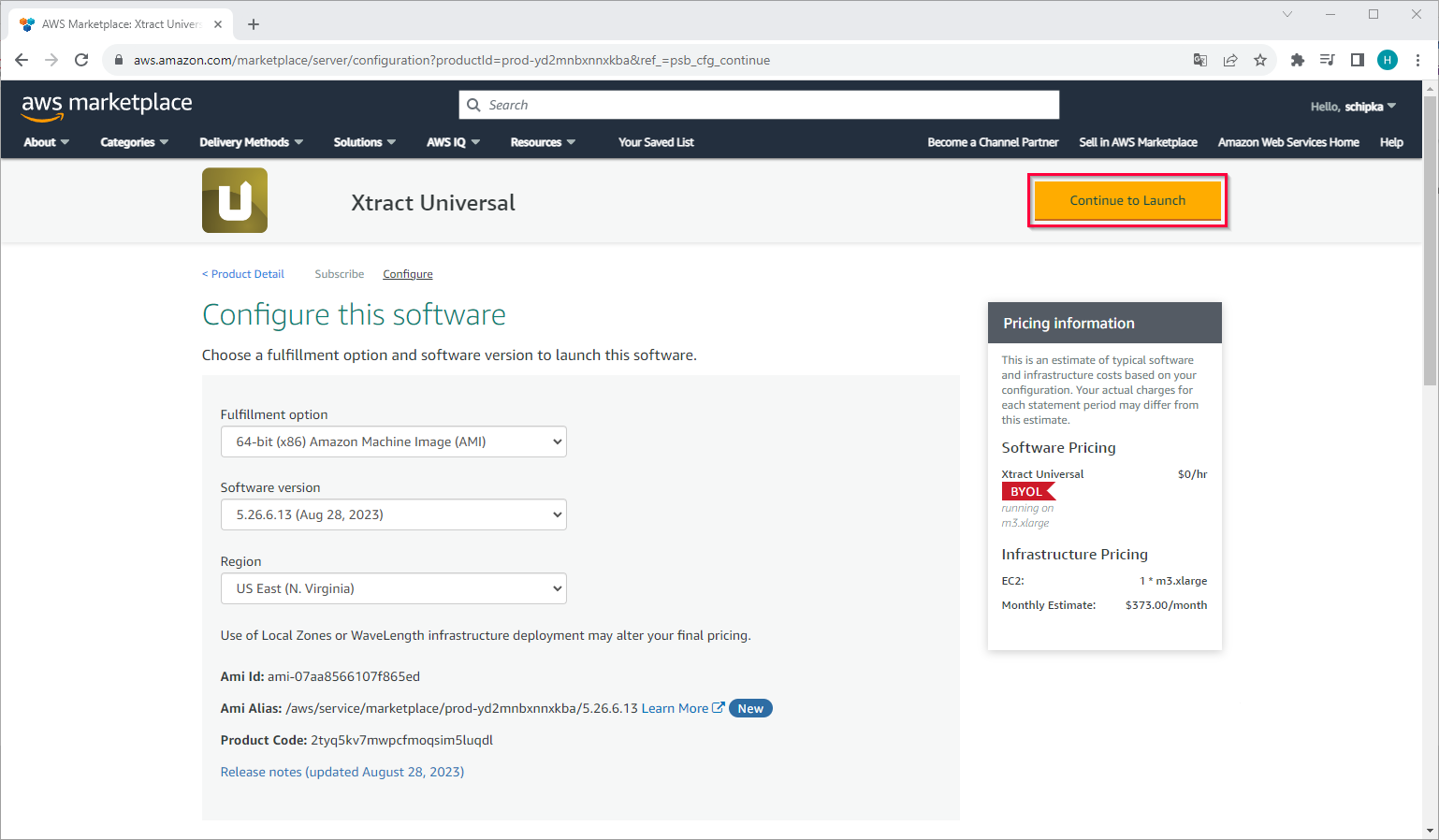Go back to Product Detail
Viewport: 1439px width, 840px height.
pos(243,274)
